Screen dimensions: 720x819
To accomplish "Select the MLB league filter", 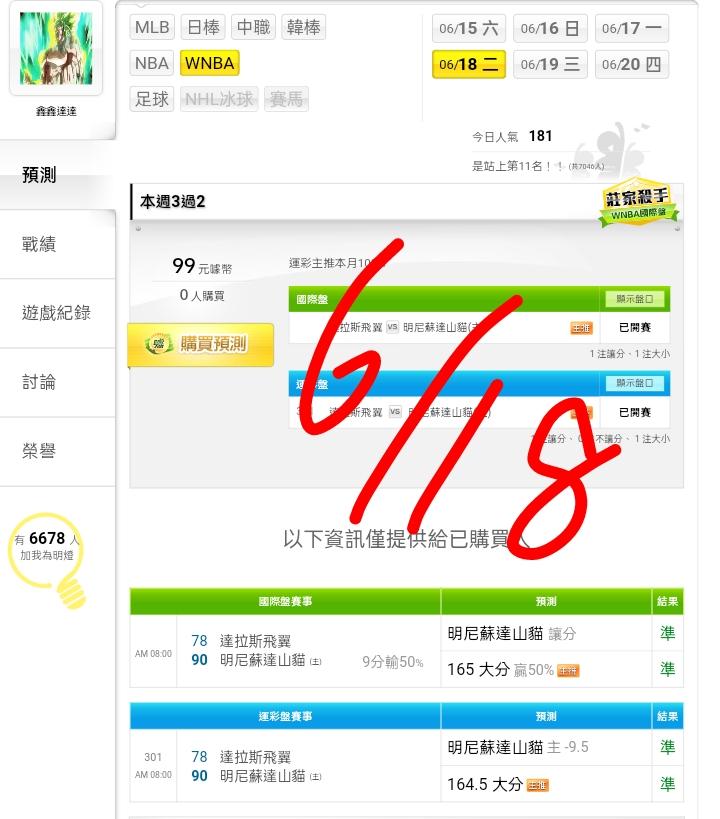I will [152, 27].
